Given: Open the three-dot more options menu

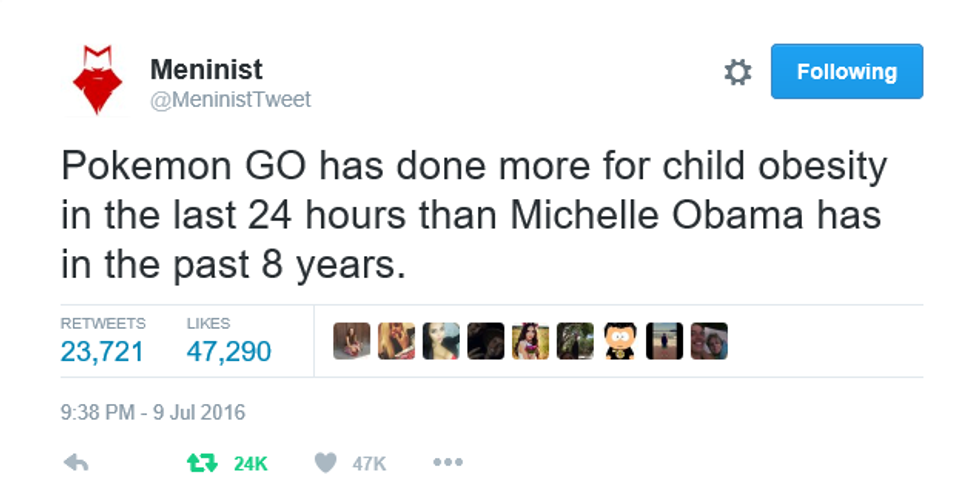Looking at the screenshot, I should (x=447, y=463).
